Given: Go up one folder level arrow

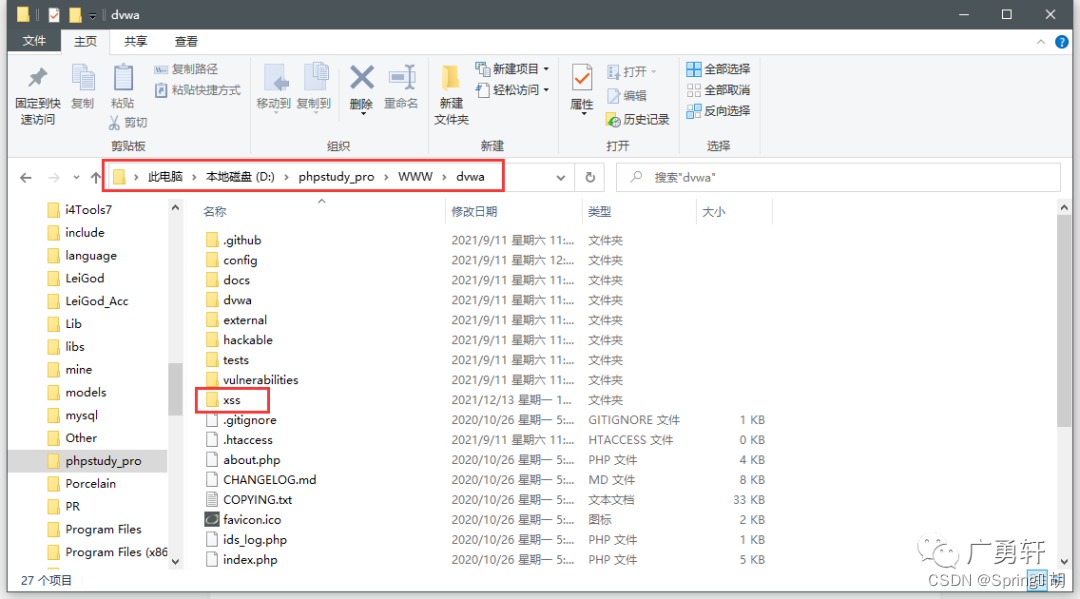Looking at the screenshot, I should [96, 178].
